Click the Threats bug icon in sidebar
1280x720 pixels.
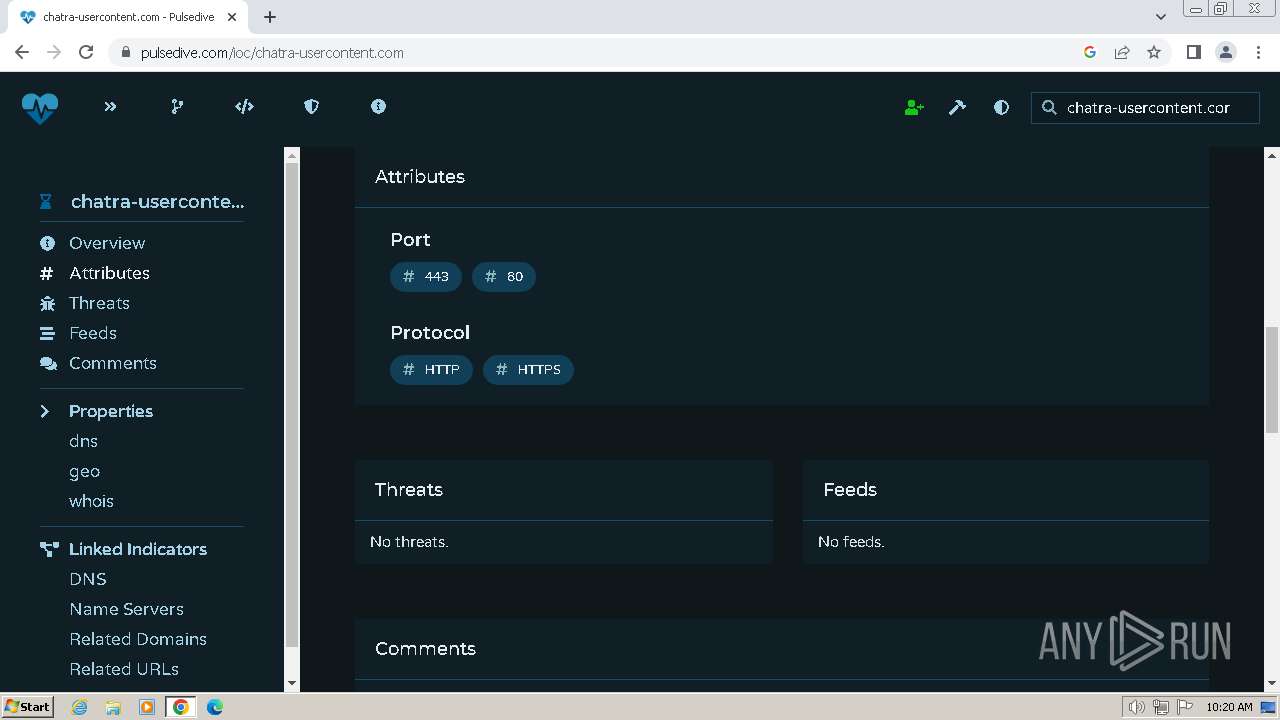(47, 303)
